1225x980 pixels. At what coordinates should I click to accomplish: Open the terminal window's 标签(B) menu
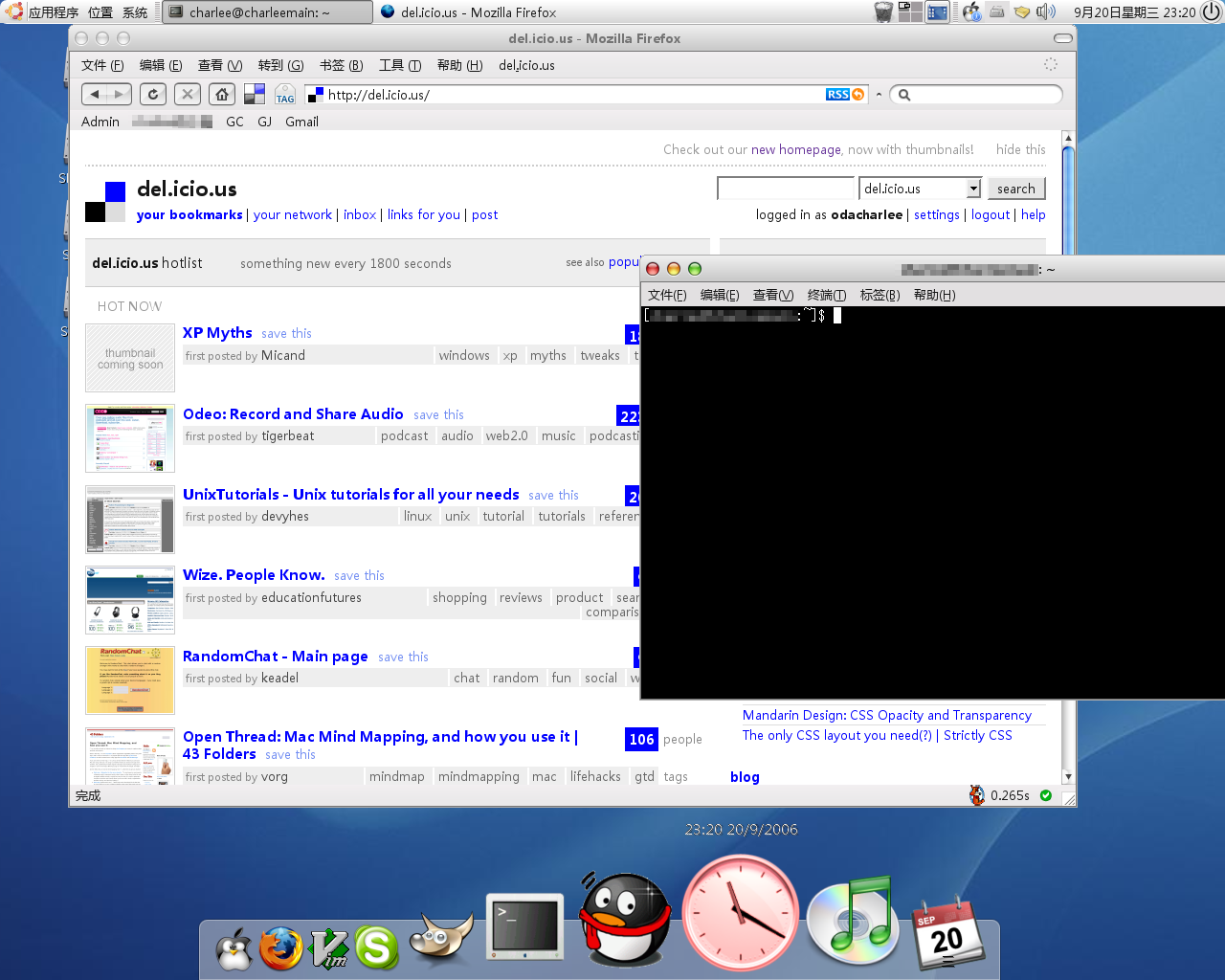click(x=880, y=295)
